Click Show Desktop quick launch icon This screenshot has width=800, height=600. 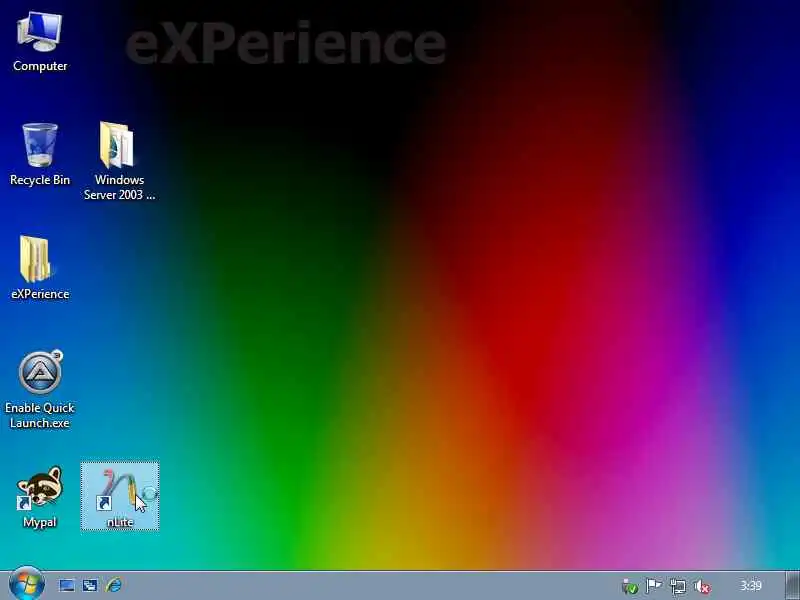67,585
